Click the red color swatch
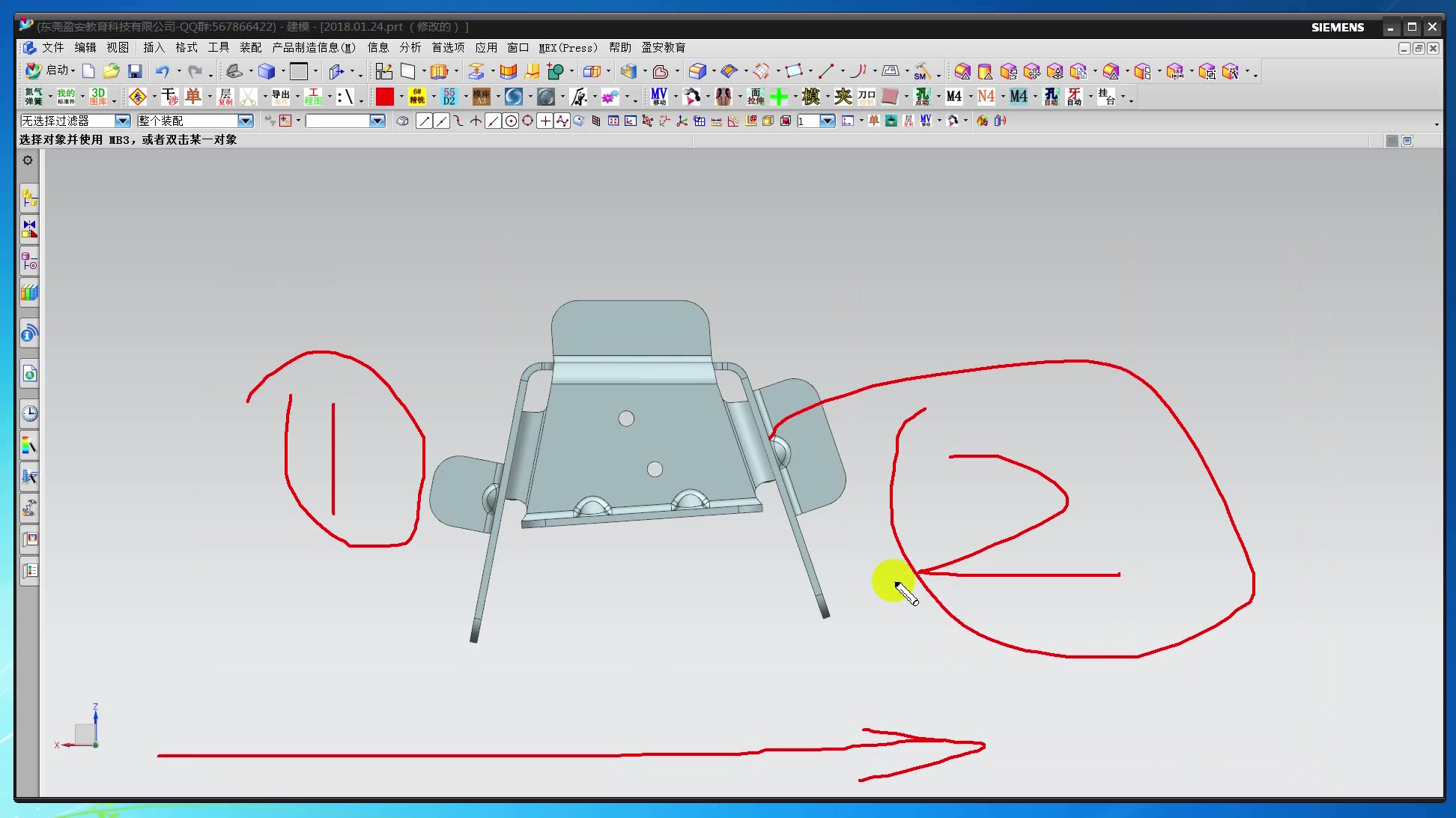This screenshot has width=1456, height=818. point(385,97)
